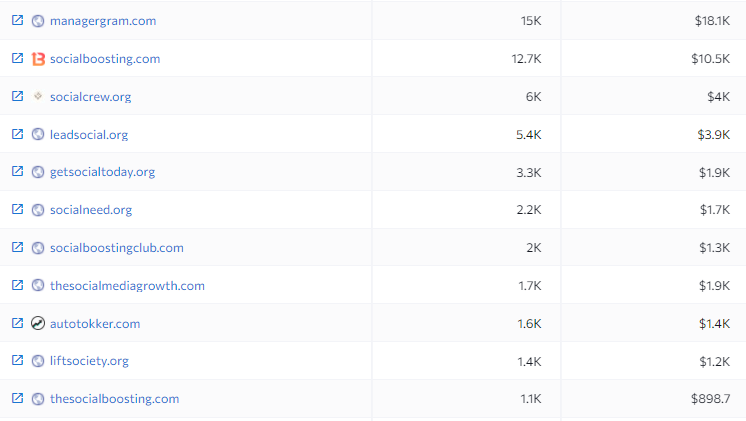Open the socialboosting.com domain link
746x421 pixels.
point(105,59)
